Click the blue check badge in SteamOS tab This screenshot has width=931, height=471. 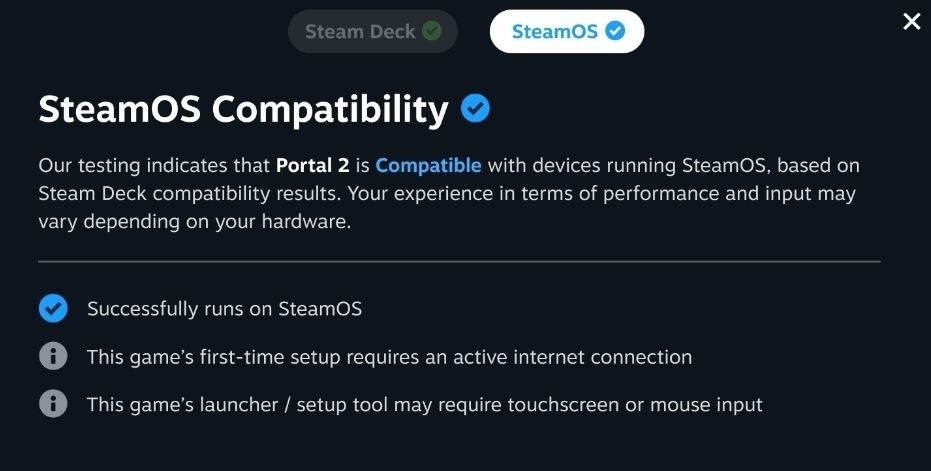(x=615, y=31)
